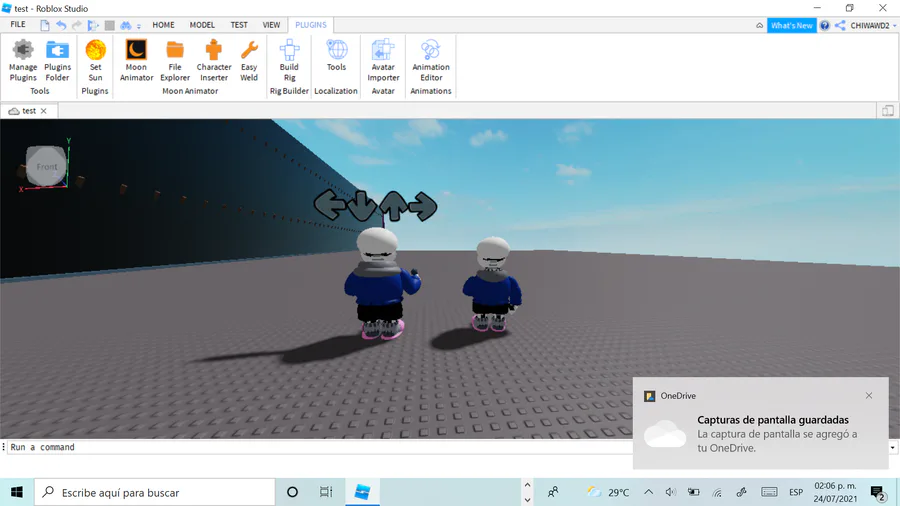Start play test from quick access toolbar

click(92, 25)
